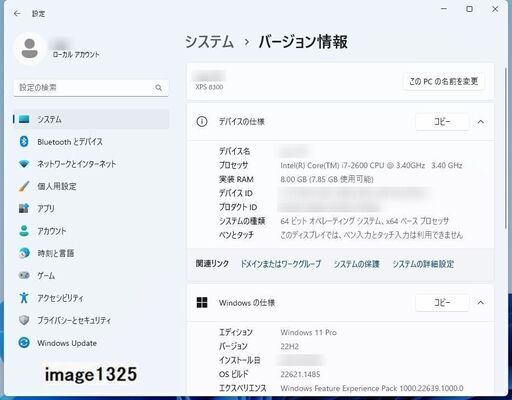Click the 時刻と言語 globe icon
This screenshot has height=400, width=512.
24,253
